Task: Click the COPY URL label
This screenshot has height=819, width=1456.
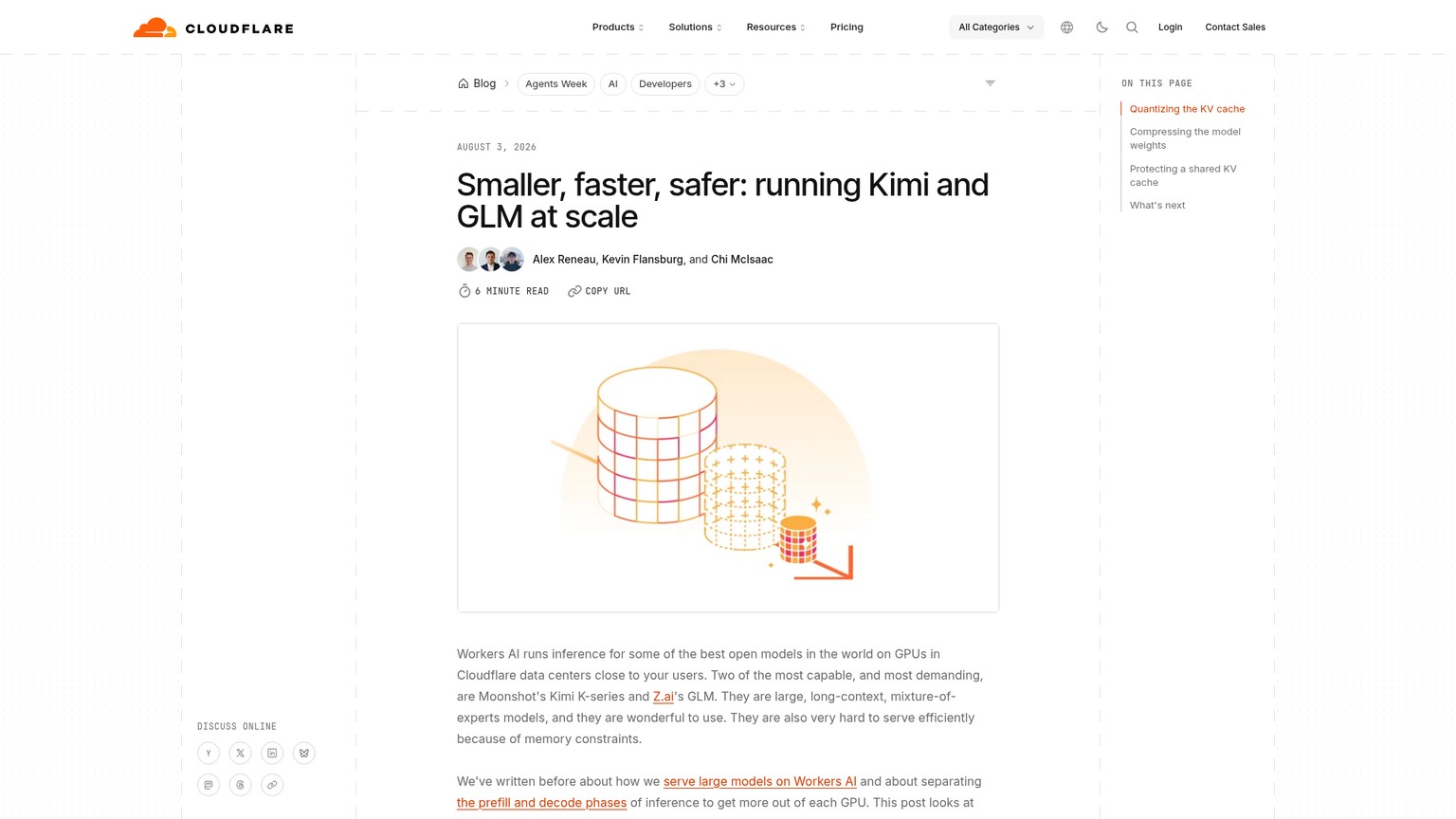Action: (x=608, y=291)
